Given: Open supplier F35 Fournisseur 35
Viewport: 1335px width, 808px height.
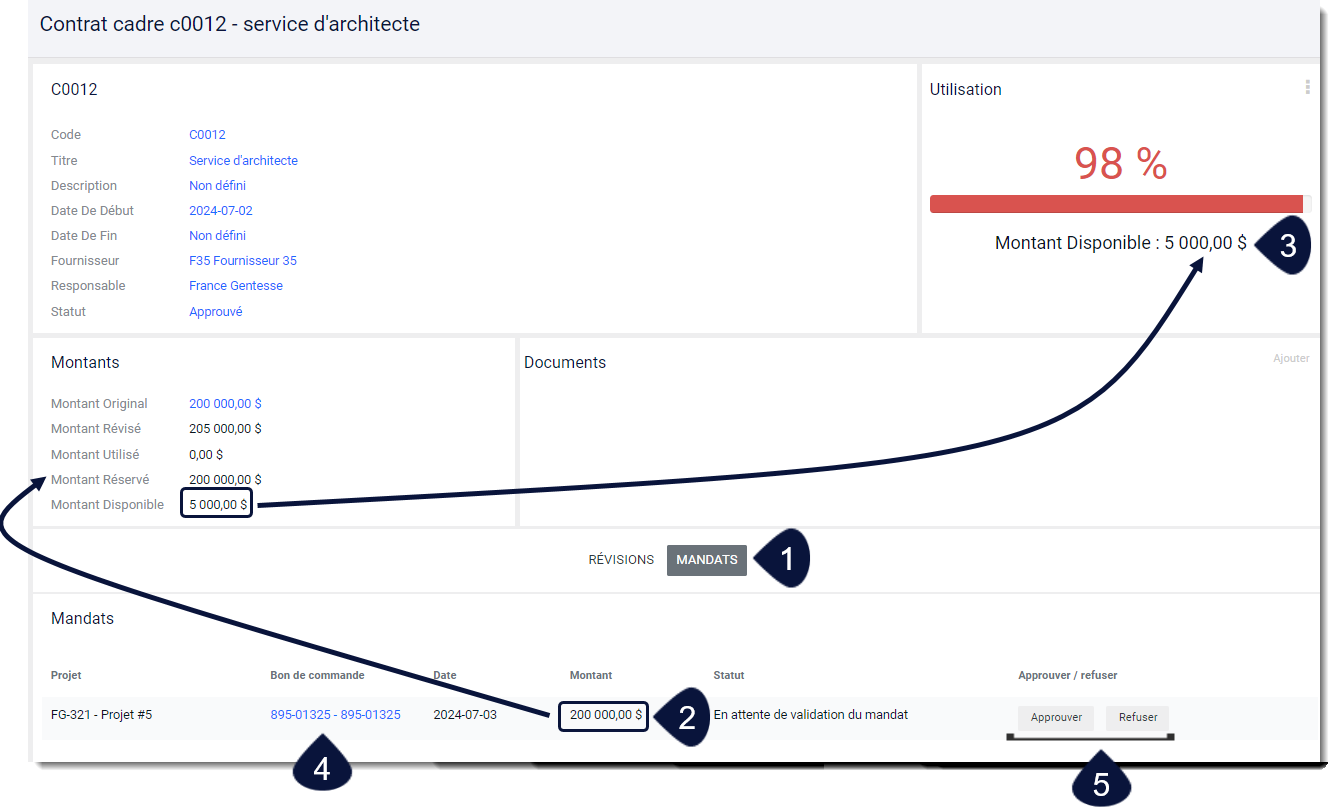Looking at the screenshot, I should [x=243, y=261].
